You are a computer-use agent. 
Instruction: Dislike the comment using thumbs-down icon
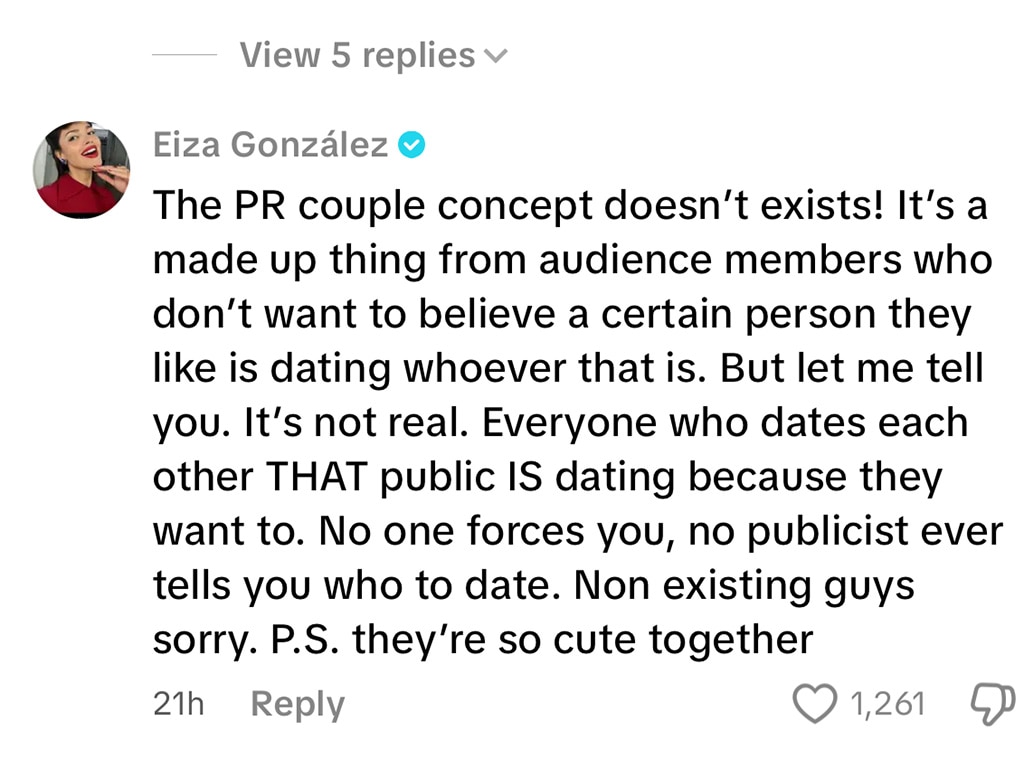993,704
